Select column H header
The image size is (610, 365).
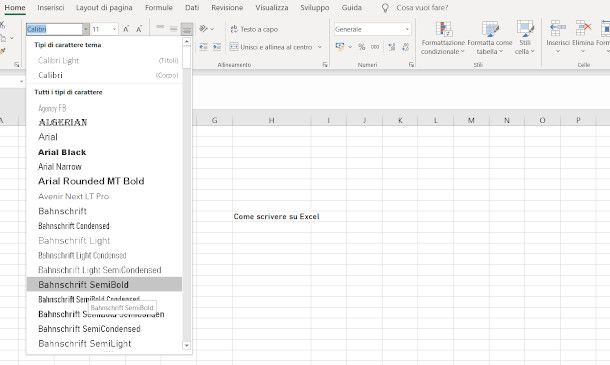pyautogui.click(x=272, y=120)
